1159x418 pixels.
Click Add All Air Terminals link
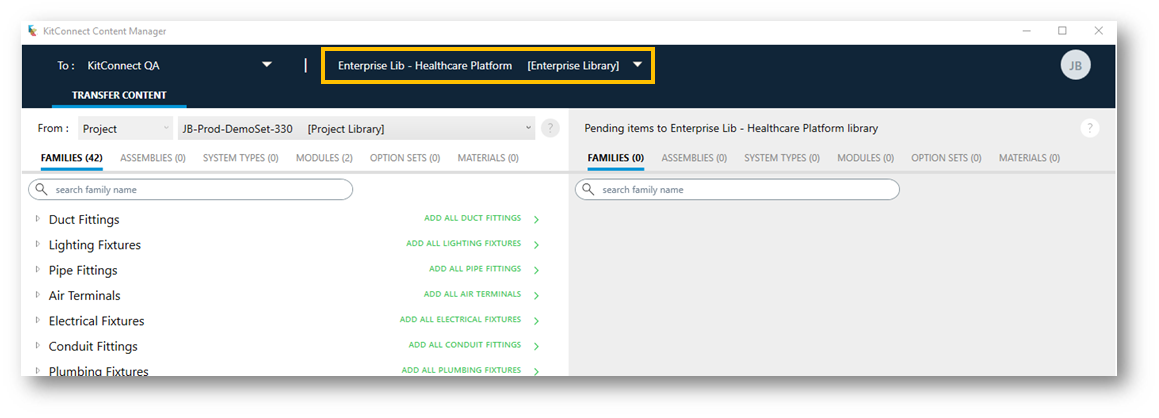pyautogui.click(x=472, y=294)
